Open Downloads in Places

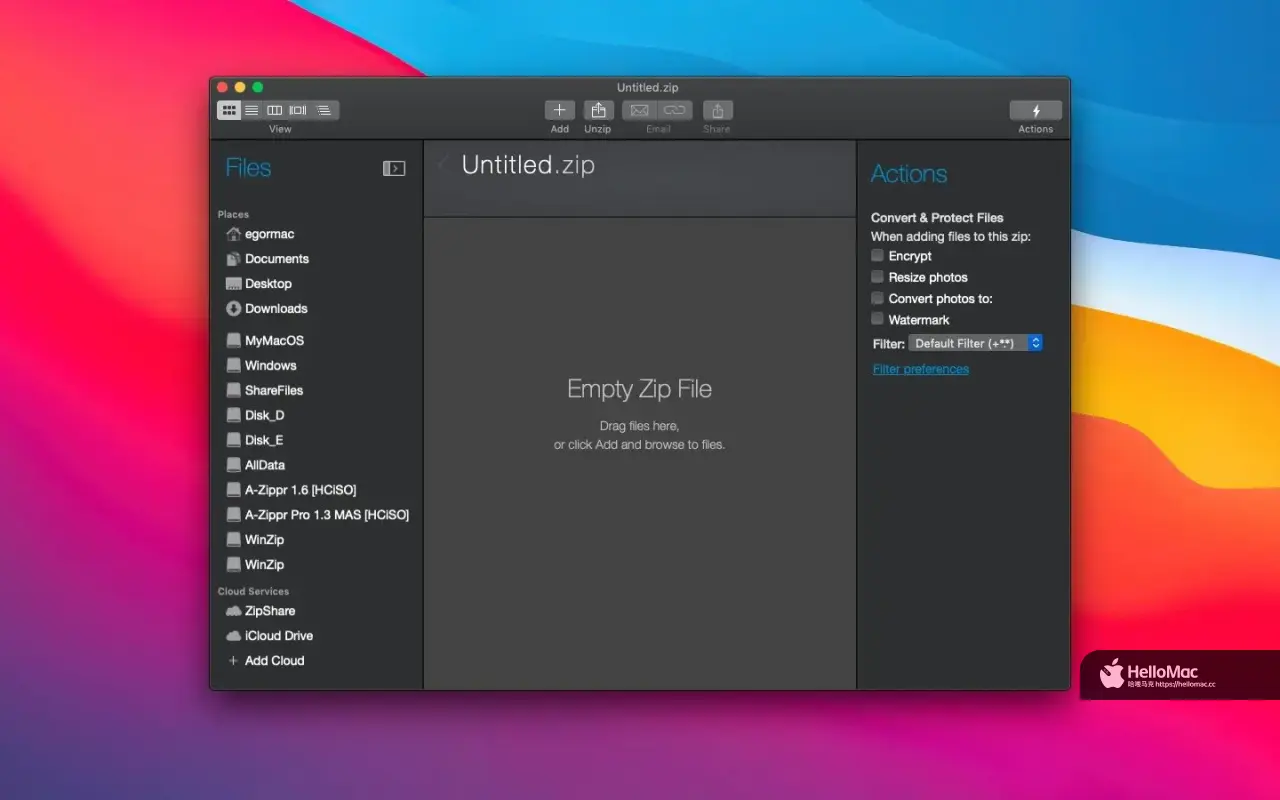coord(266,309)
